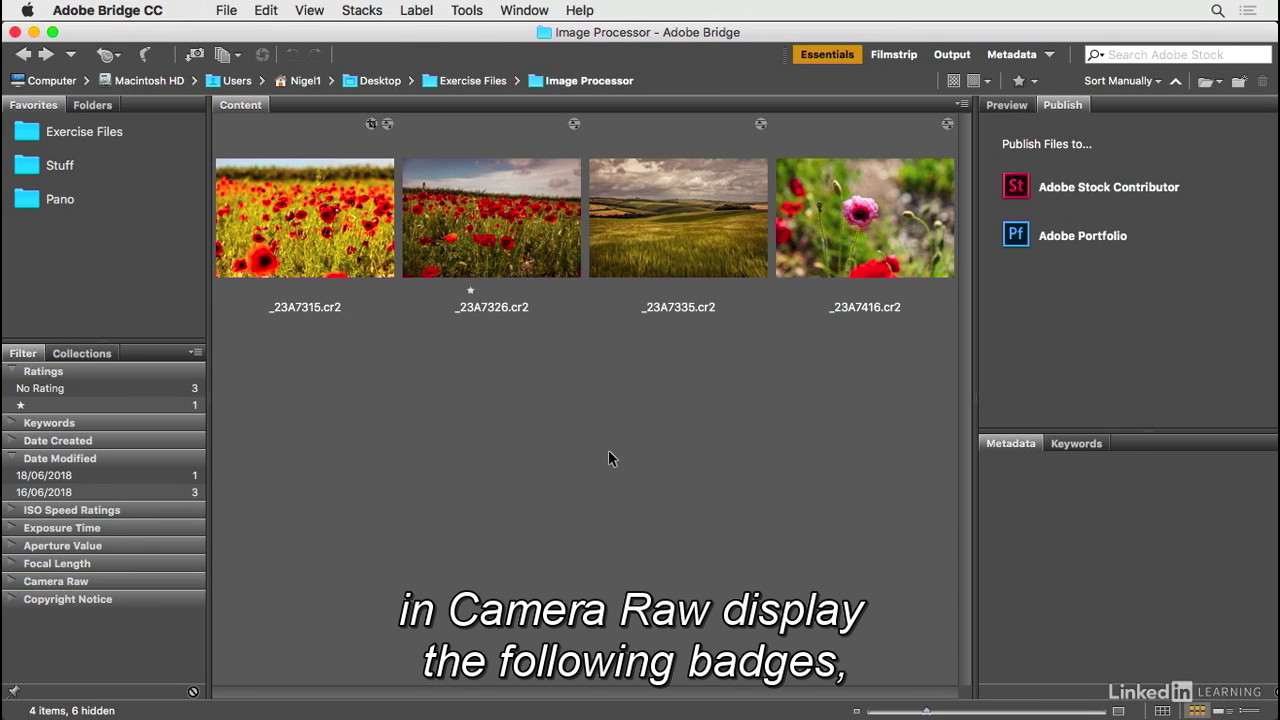
Task: Click the boomerang Return to Photoshop icon
Action: click(145, 55)
